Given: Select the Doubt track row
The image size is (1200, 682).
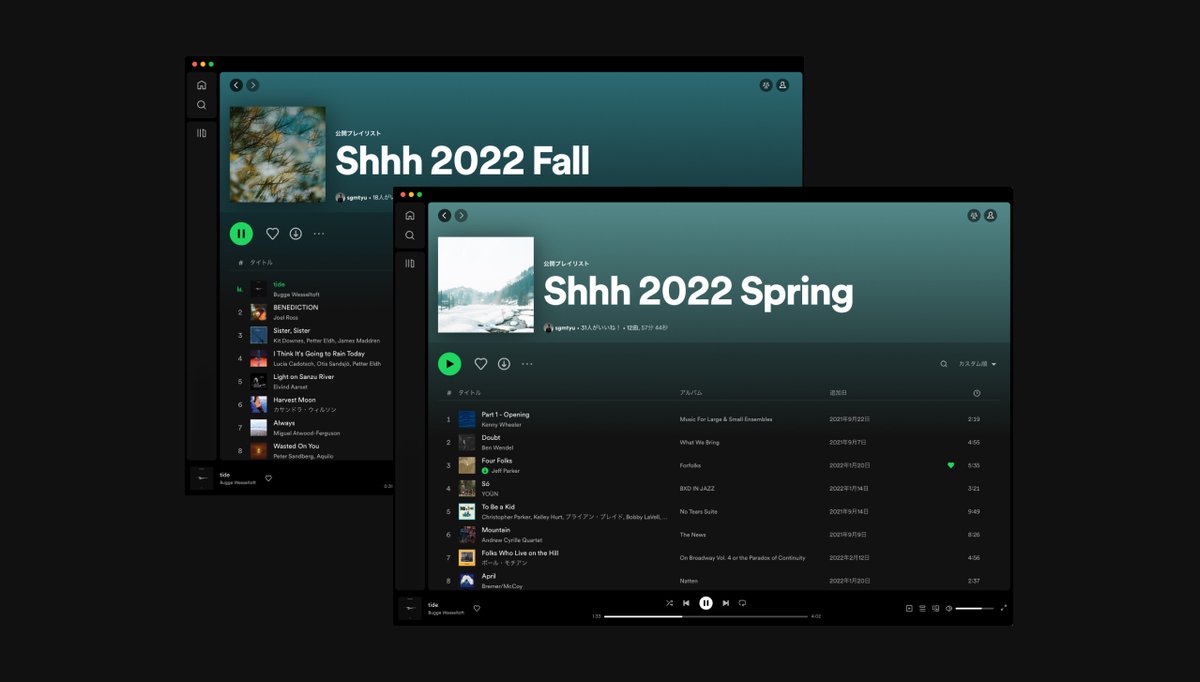Looking at the screenshot, I should (719, 442).
